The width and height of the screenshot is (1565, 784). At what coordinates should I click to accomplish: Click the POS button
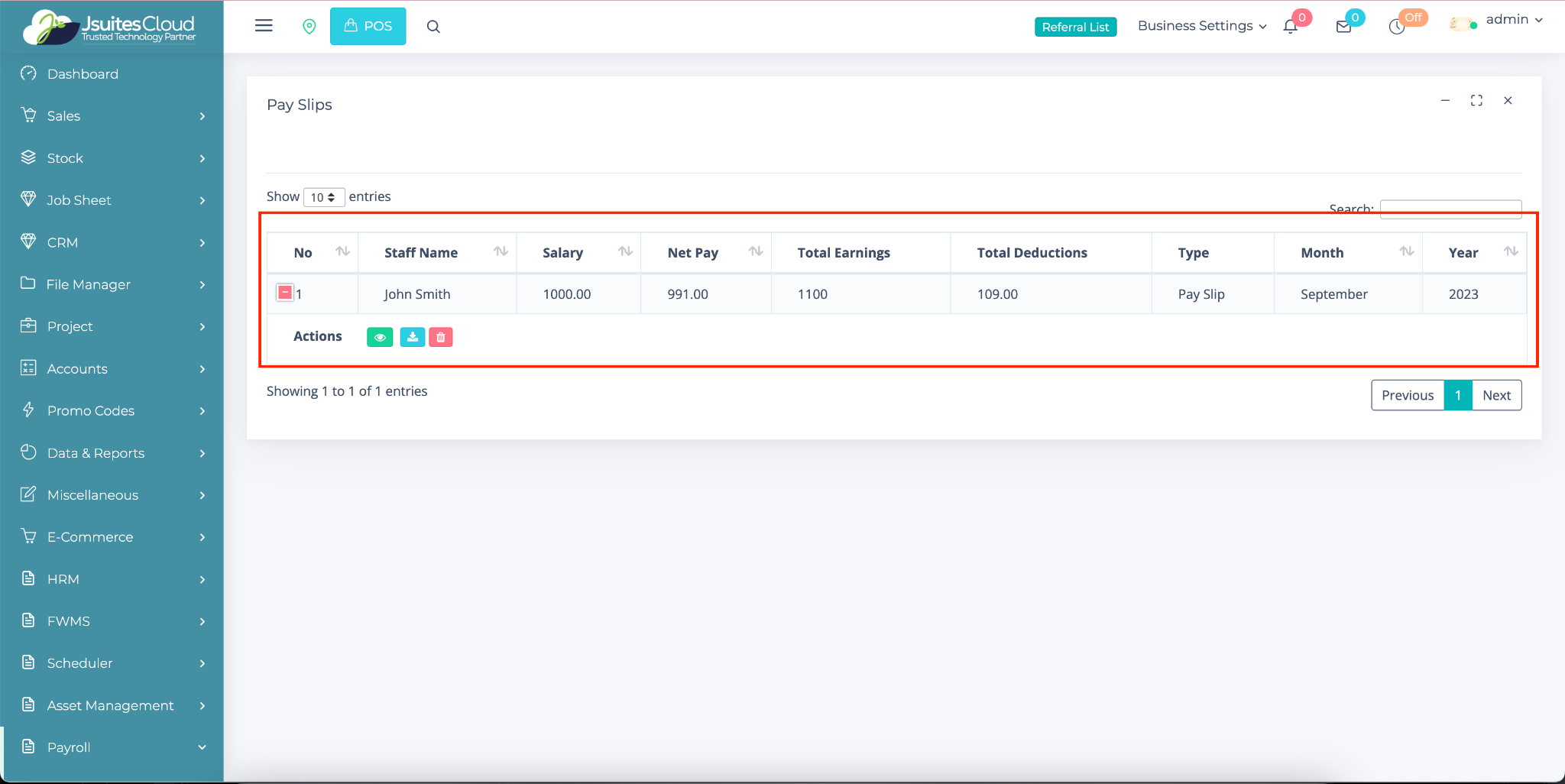[x=368, y=26]
